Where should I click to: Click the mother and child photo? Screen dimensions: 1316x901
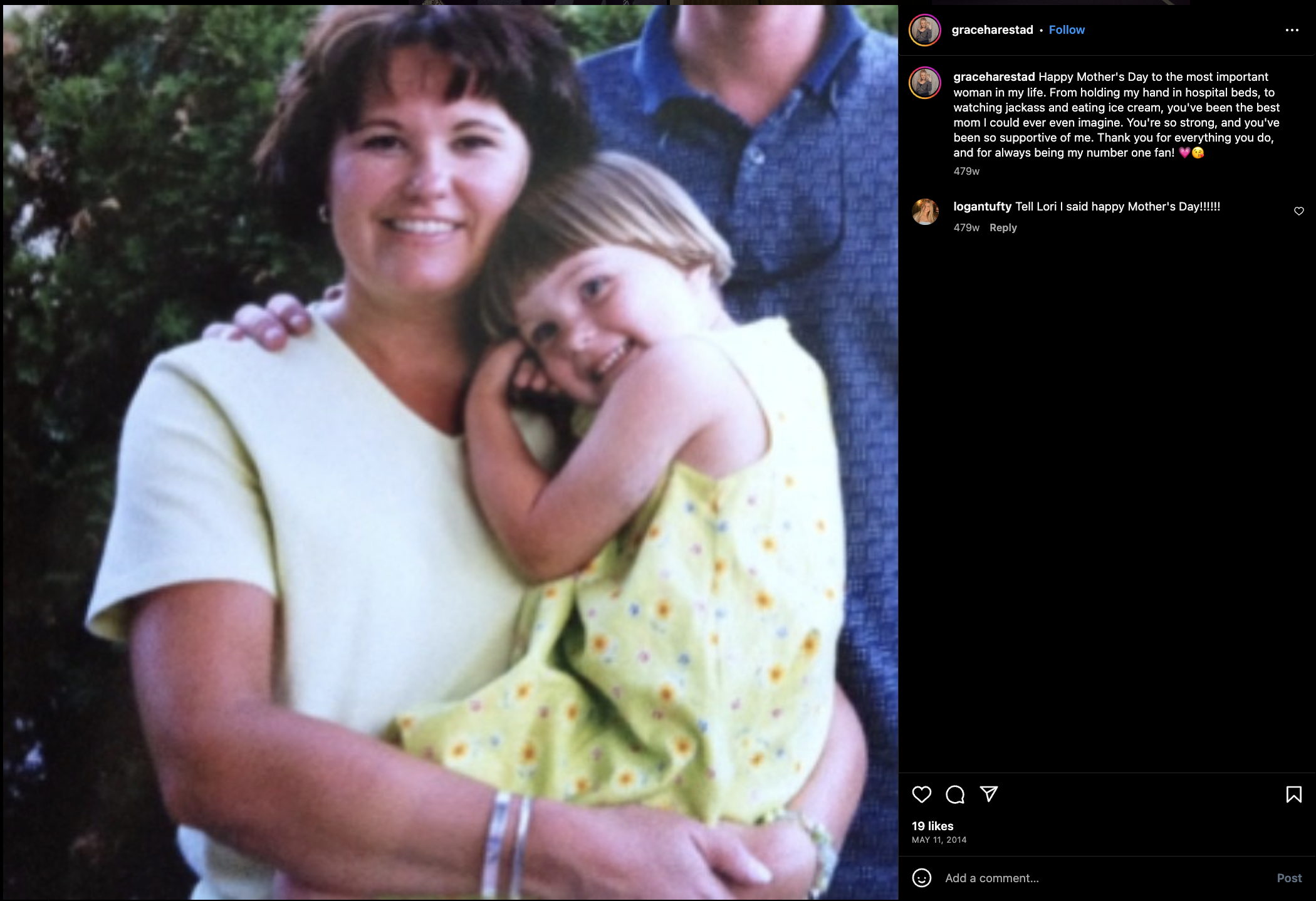point(450,452)
